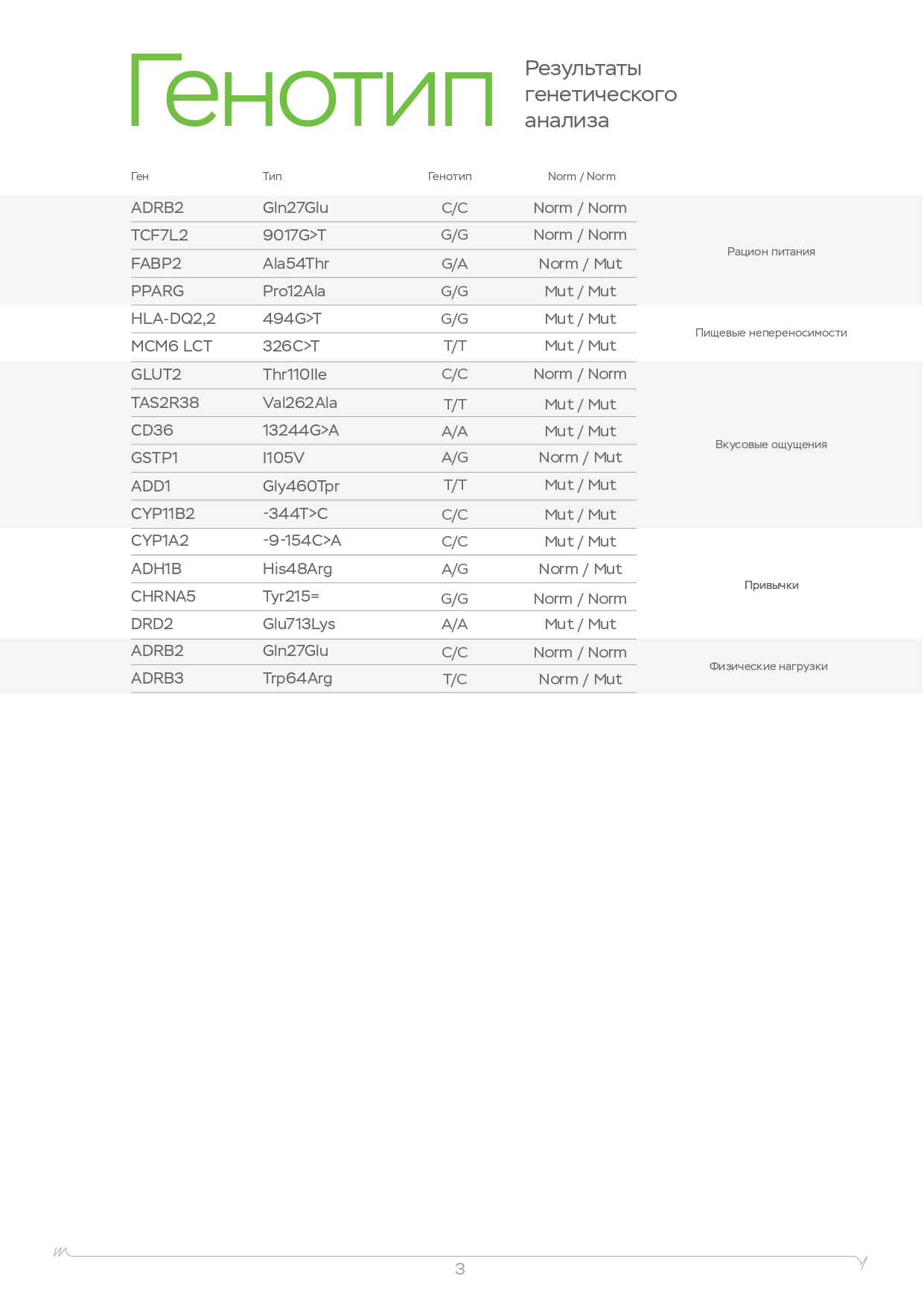Select the Пищевые непереносимости category label
The image size is (924, 1306).
pyautogui.click(x=771, y=333)
